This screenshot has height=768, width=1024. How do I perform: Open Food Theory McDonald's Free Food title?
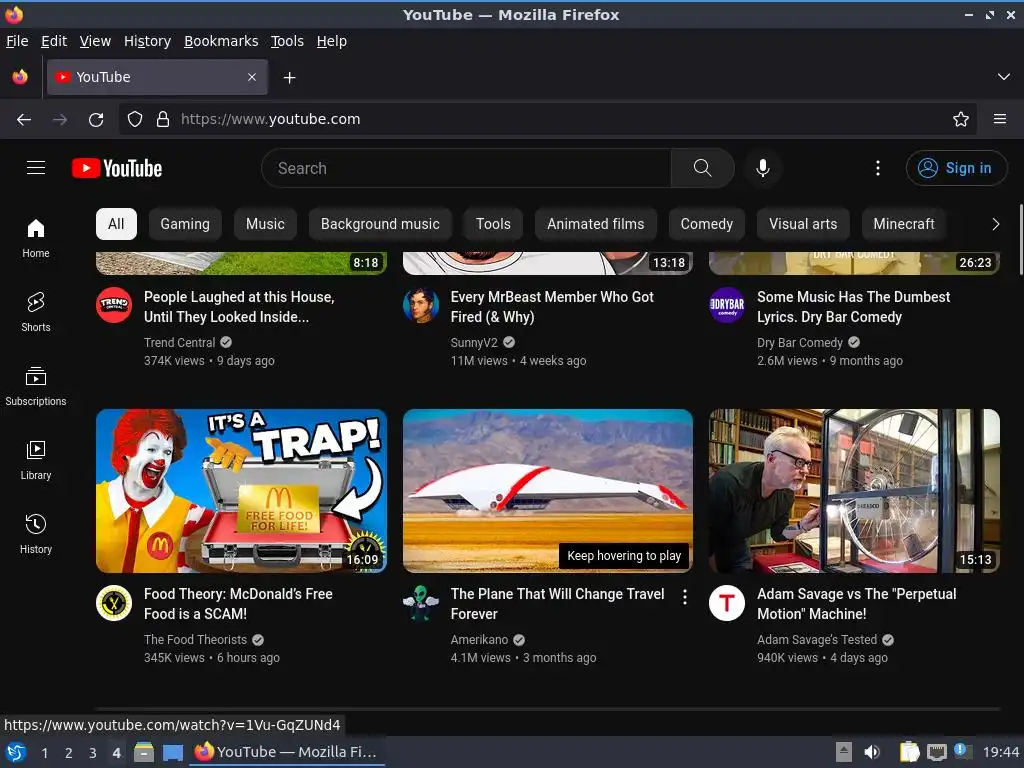pos(238,604)
